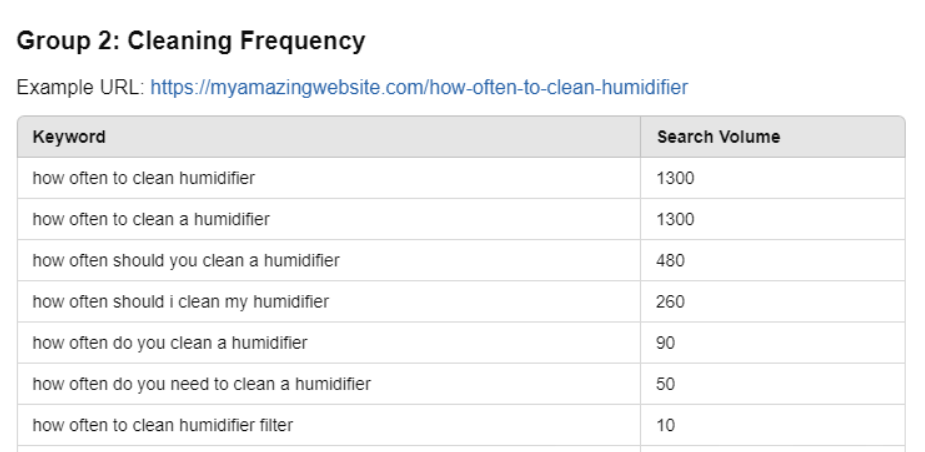The height and width of the screenshot is (452, 925).
Task: Click the 50 search volume cell
Action: tap(666, 383)
